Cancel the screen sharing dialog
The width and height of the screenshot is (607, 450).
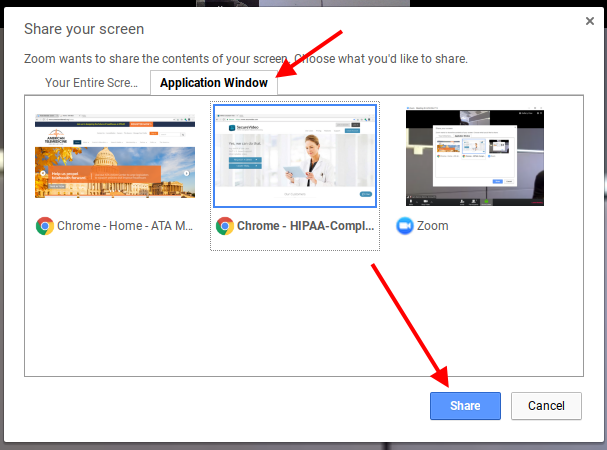point(546,405)
